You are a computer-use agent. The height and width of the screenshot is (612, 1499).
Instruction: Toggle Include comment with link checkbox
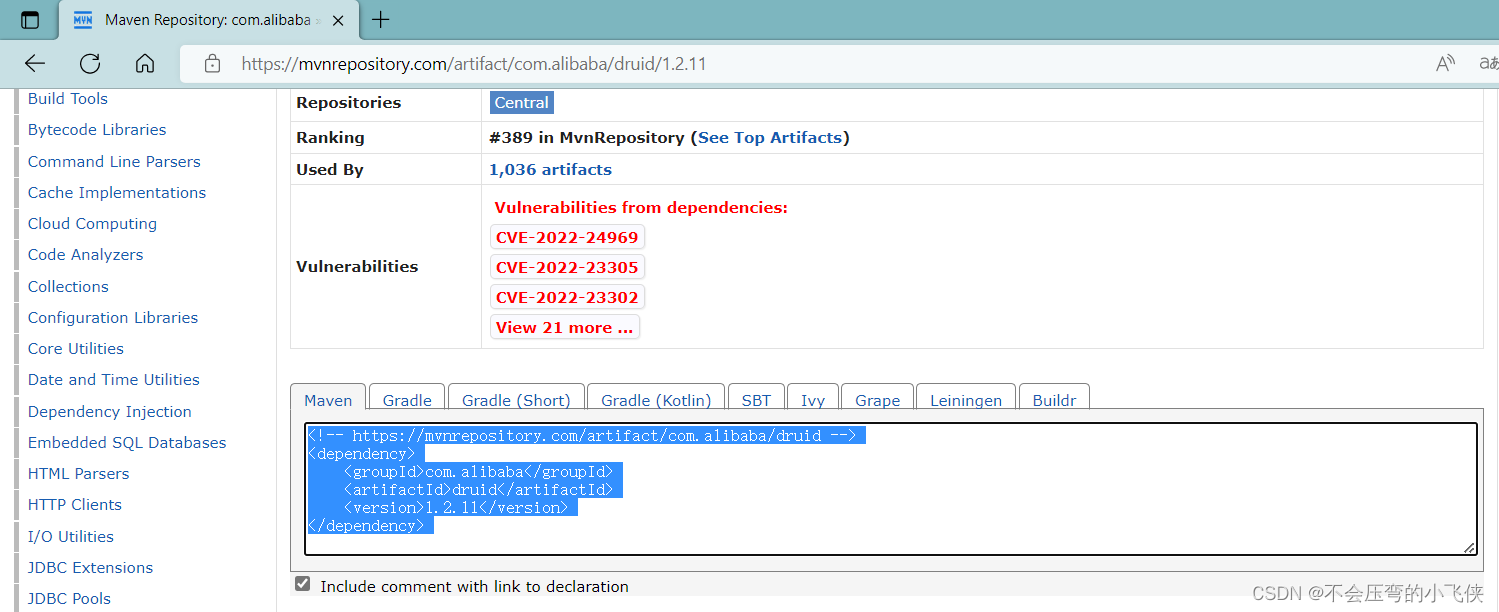click(x=302, y=584)
